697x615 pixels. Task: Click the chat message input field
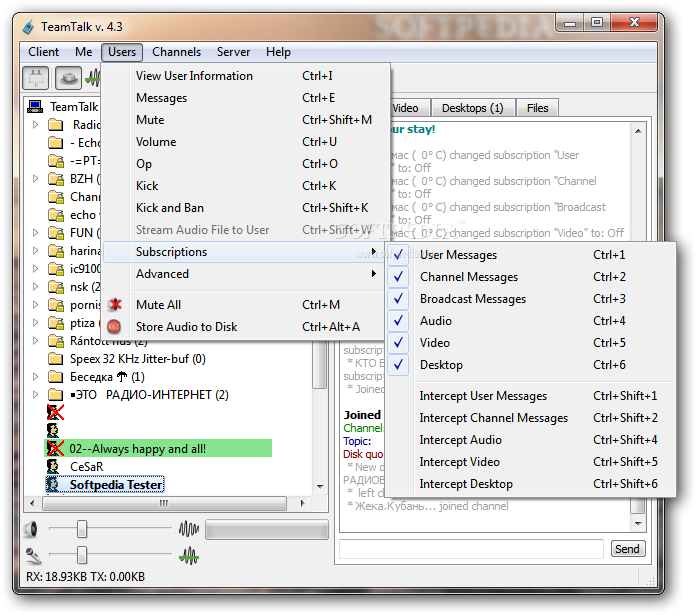coord(471,548)
